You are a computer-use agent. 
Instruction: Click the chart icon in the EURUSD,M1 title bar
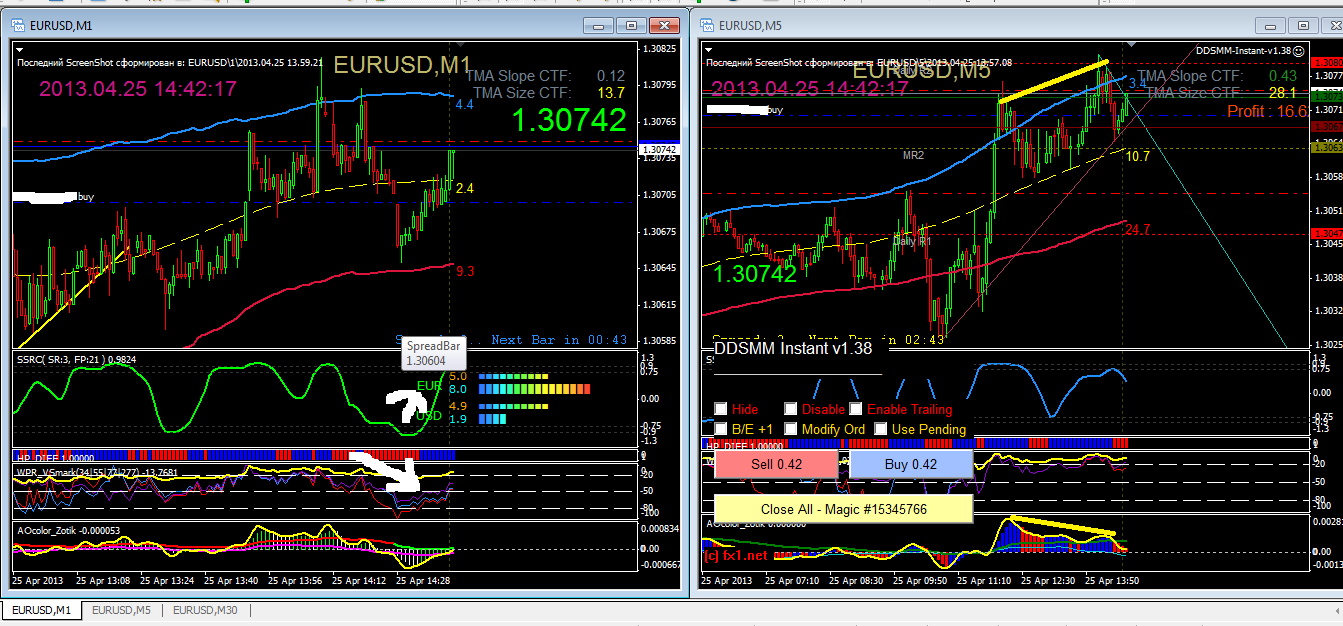(x=18, y=25)
